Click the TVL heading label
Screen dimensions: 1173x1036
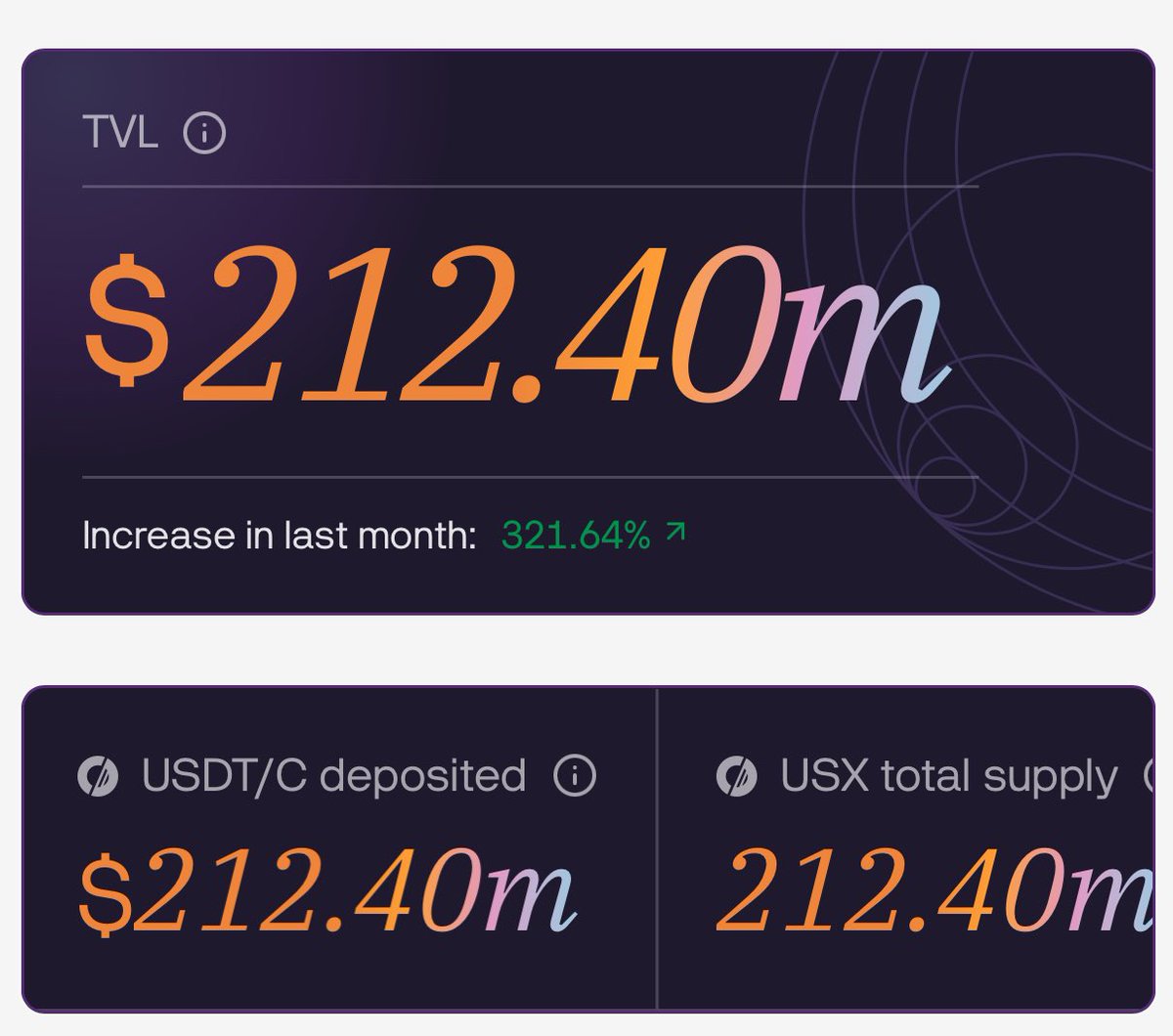[120, 133]
